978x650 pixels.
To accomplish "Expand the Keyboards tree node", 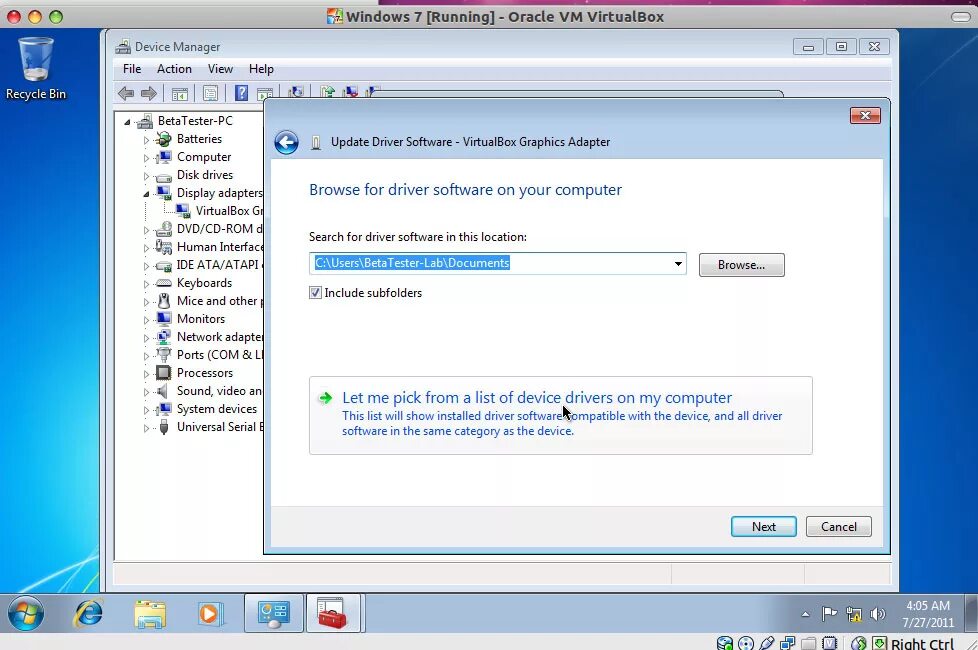I will [146, 284].
